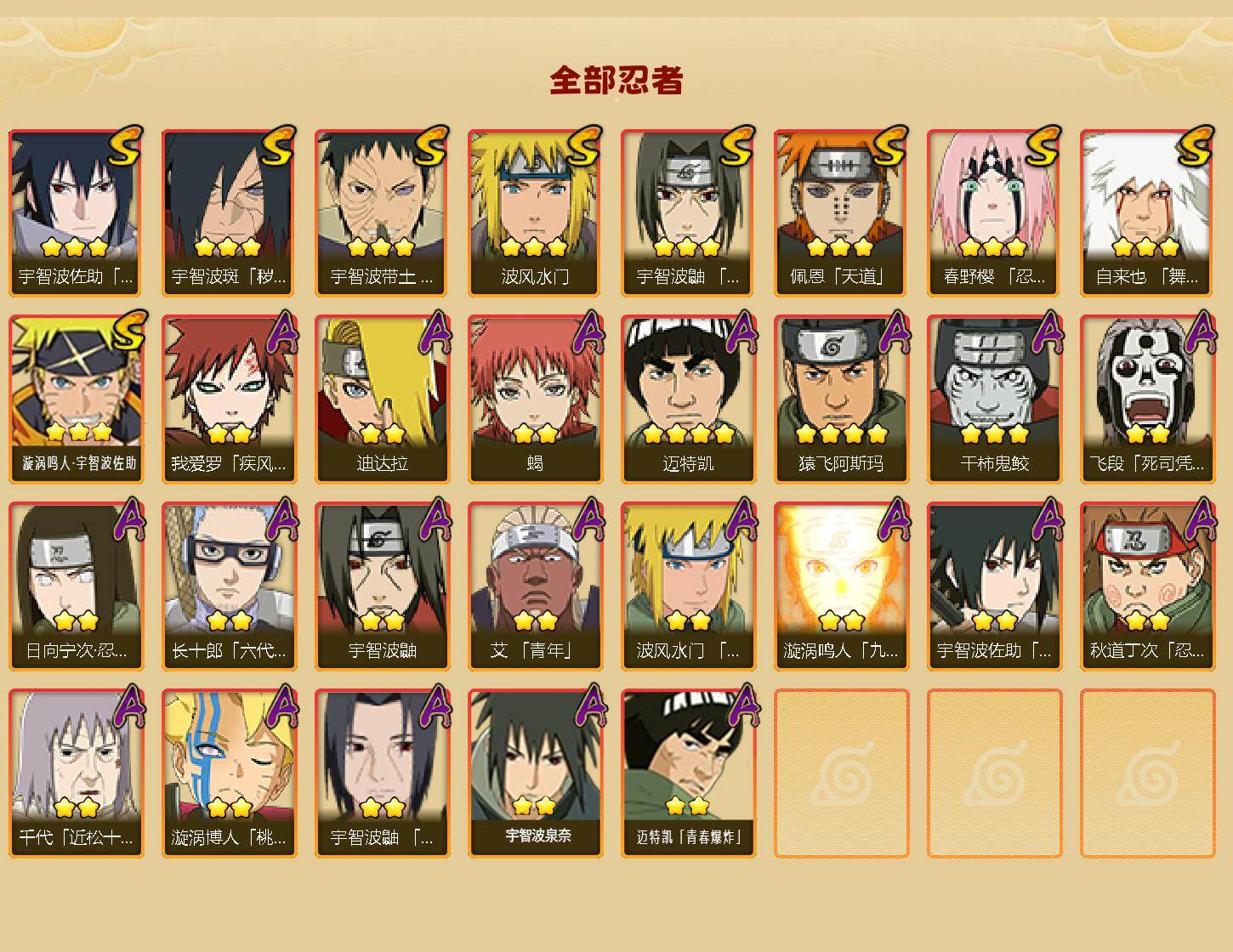This screenshot has width=1233, height=952.
Task: Select the 自来也 S-rank card
Action: [x=1147, y=212]
